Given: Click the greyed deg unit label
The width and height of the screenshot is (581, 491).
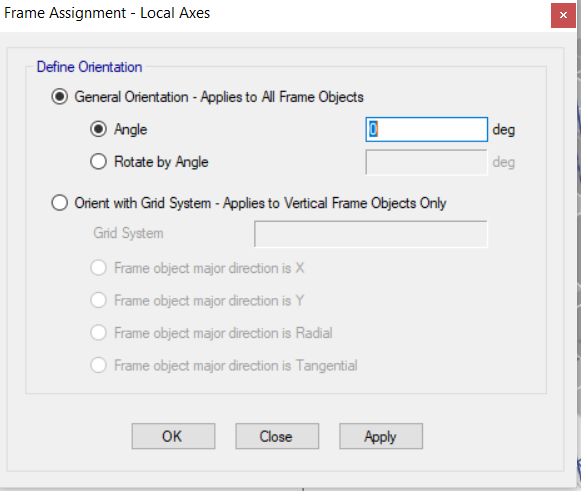Looking at the screenshot, I should click(504, 162).
